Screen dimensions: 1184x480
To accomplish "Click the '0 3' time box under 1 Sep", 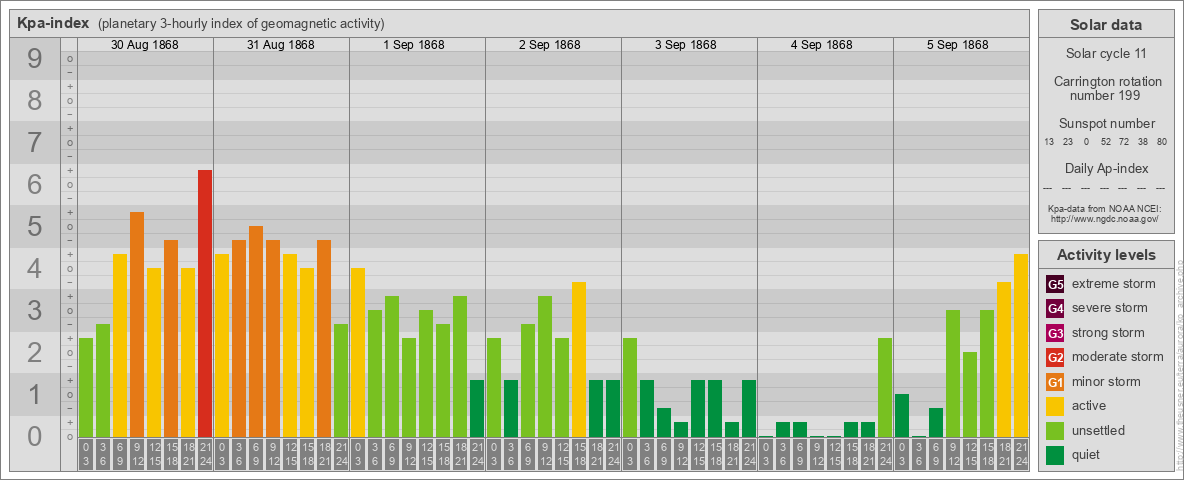I will click(358, 455).
